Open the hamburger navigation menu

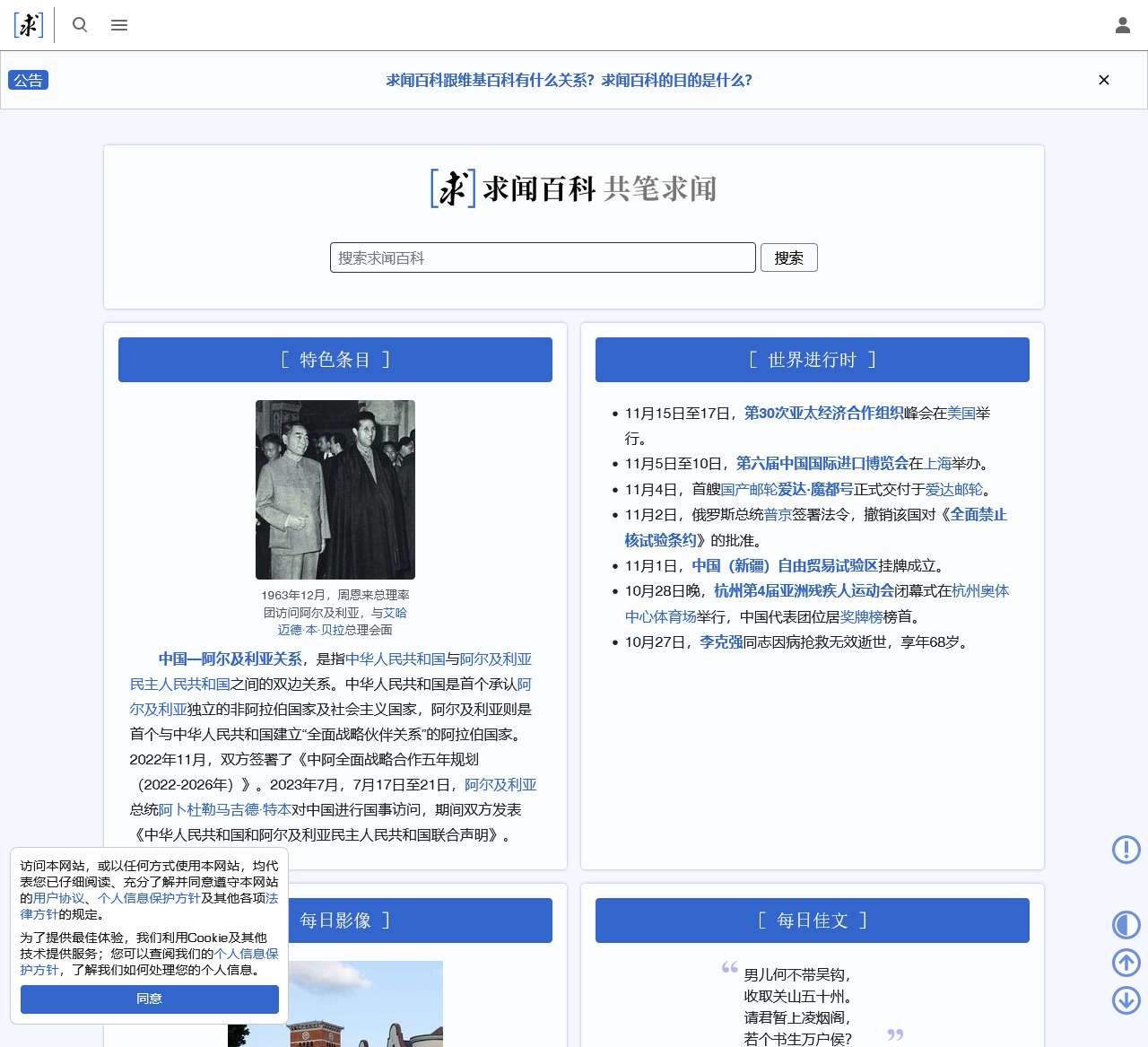[118, 25]
